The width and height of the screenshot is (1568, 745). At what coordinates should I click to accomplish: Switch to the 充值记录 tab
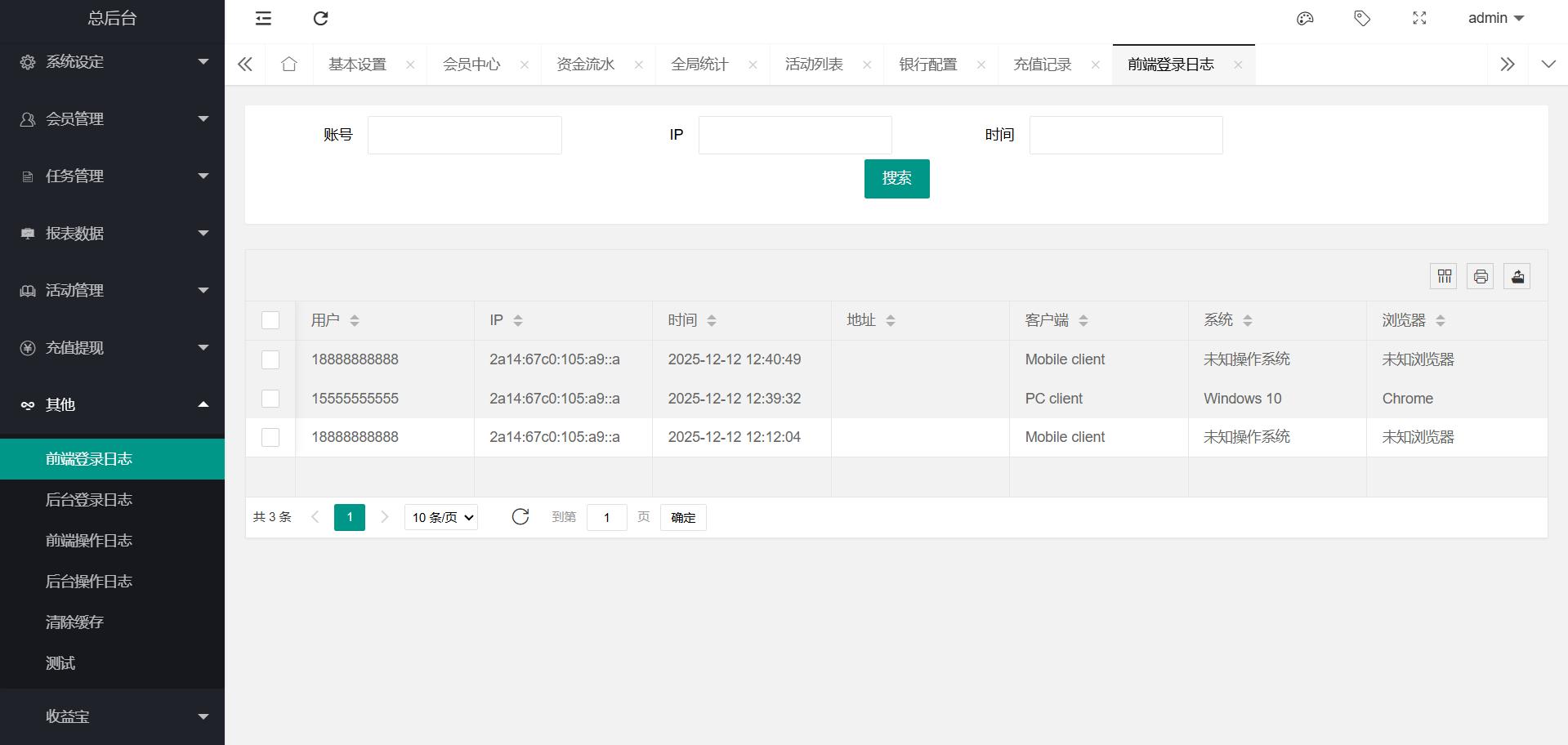[x=1043, y=65]
